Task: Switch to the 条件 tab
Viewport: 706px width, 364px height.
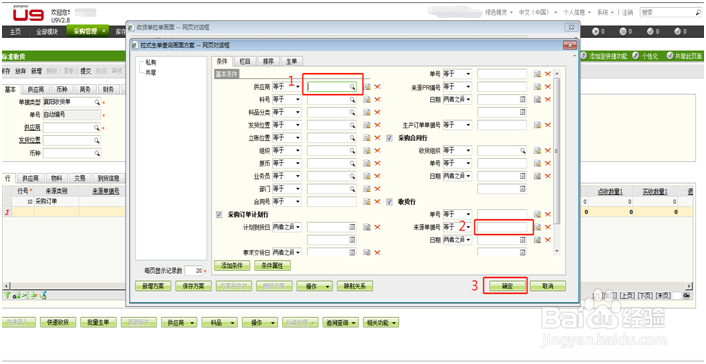Action: [222, 61]
